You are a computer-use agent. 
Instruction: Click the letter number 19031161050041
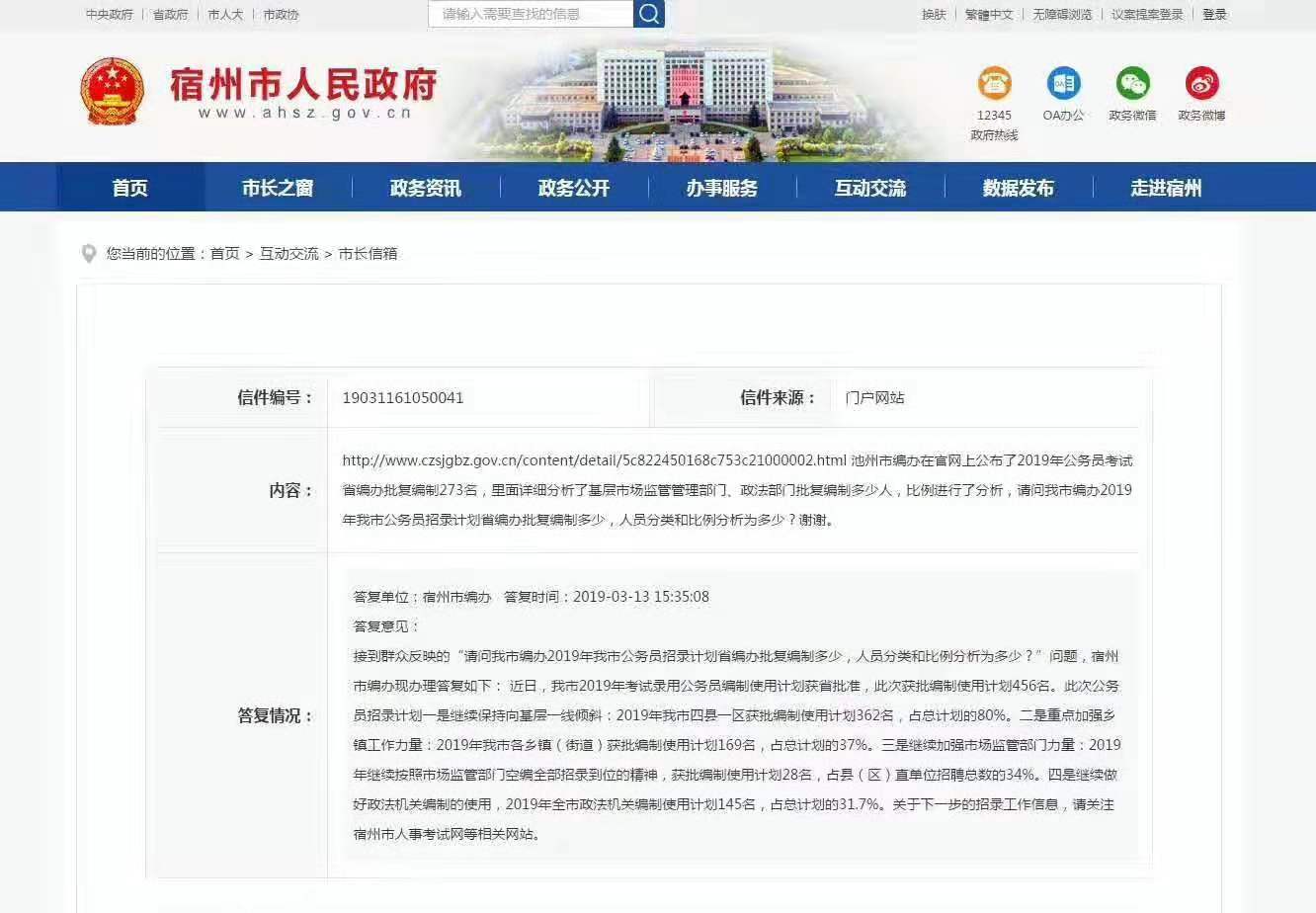tap(403, 398)
